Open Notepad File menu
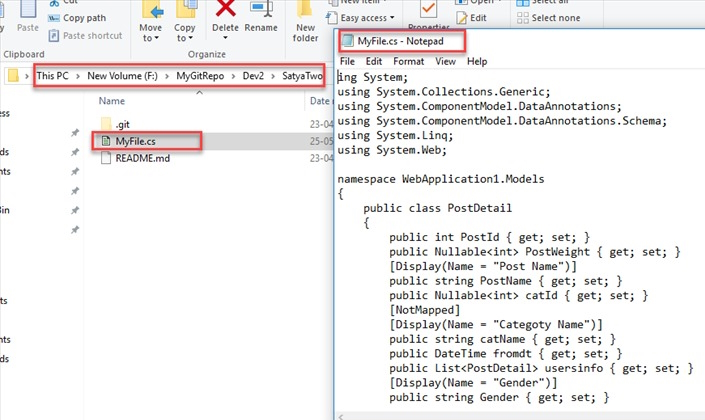The image size is (705, 420). click(x=347, y=61)
